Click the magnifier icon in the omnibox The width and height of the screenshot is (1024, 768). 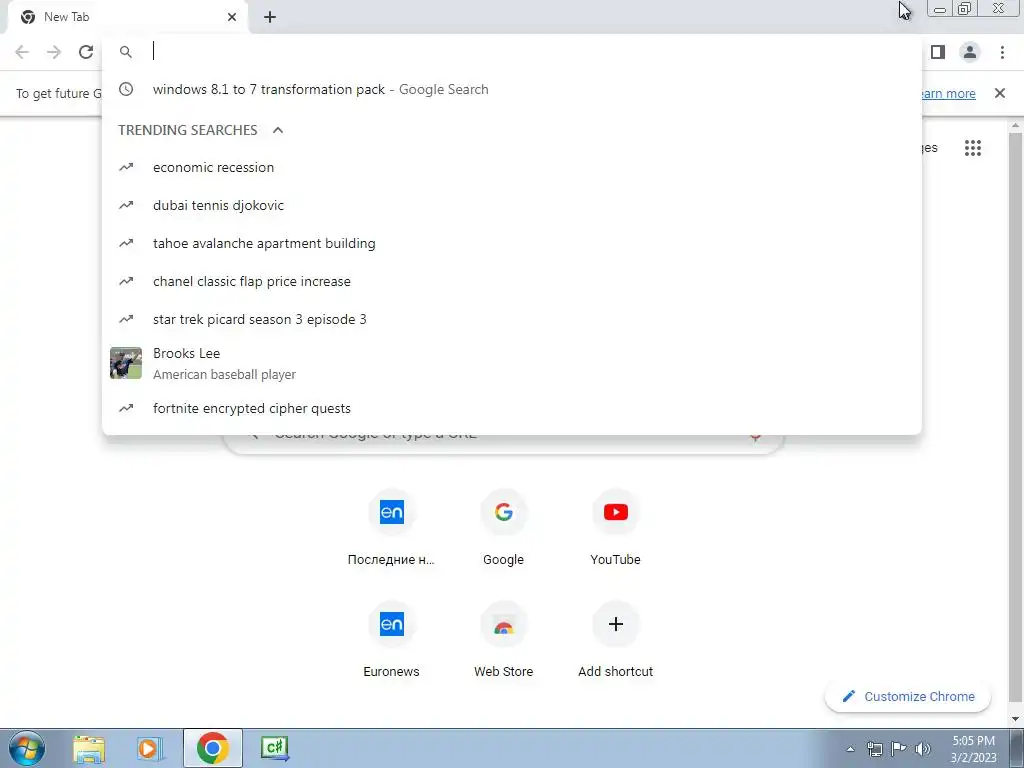click(126, 52)
